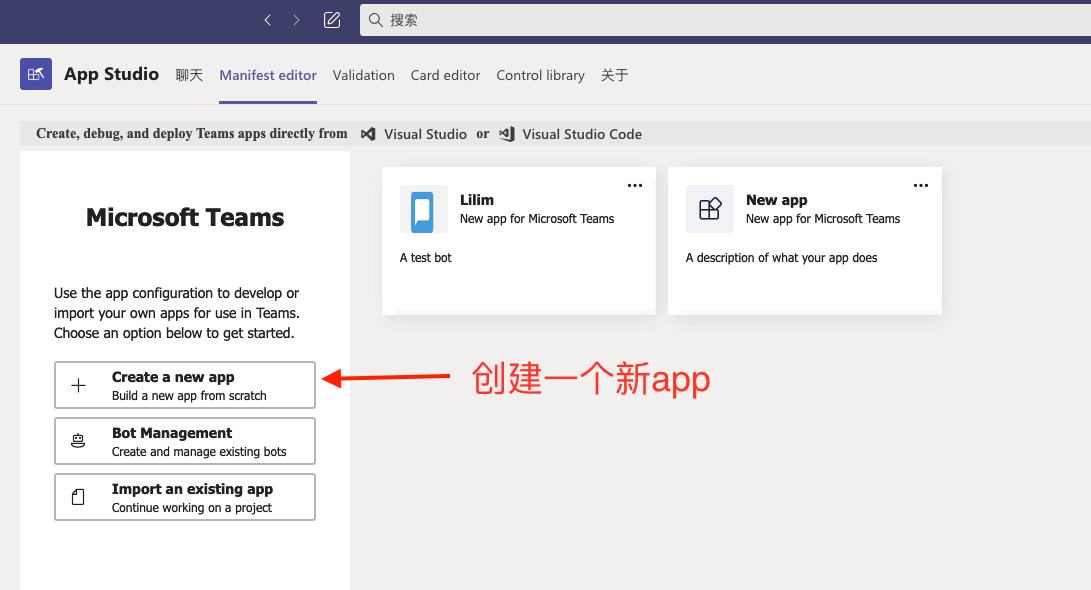The width and height of the screenshot is (1091, 590).
Task: Open the Lilim card more options menu
Action: 635,185
